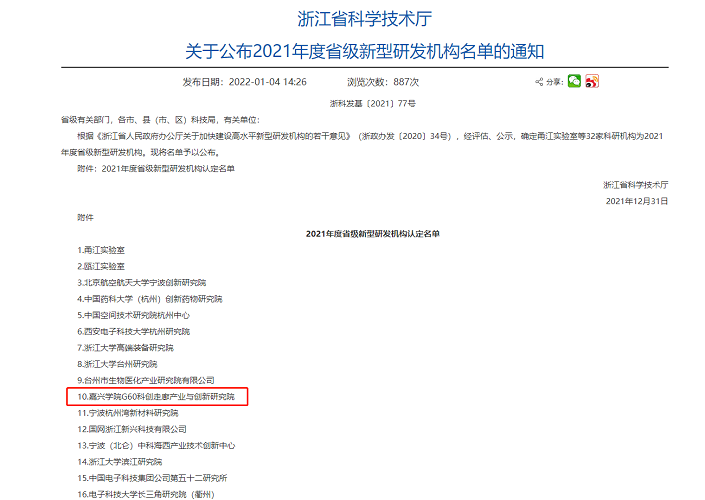Screen dimensions: 705x500
Task: Share the article via Weibo icon
Action: pos(591,81)
